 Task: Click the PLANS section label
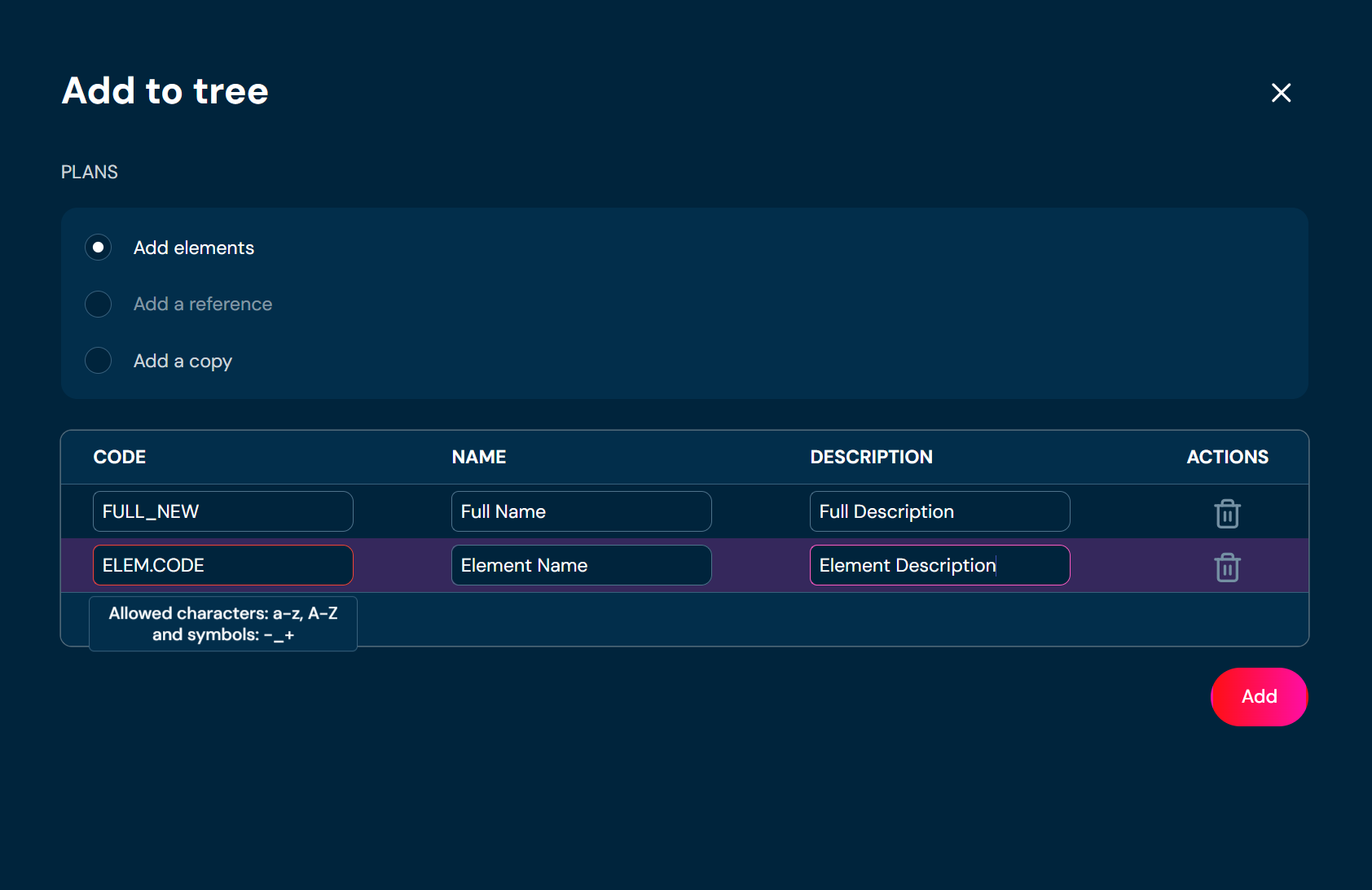click(x=90, y=172)
